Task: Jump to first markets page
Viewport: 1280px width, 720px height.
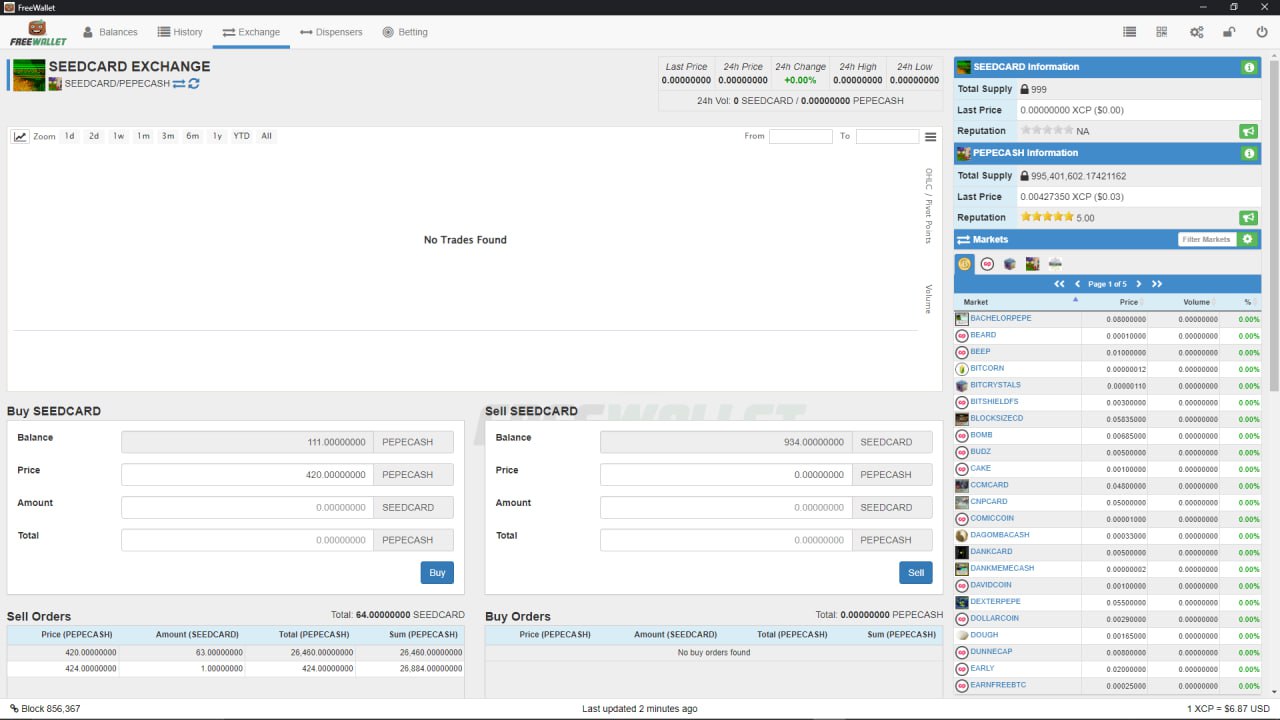Action: (1060, 284)
